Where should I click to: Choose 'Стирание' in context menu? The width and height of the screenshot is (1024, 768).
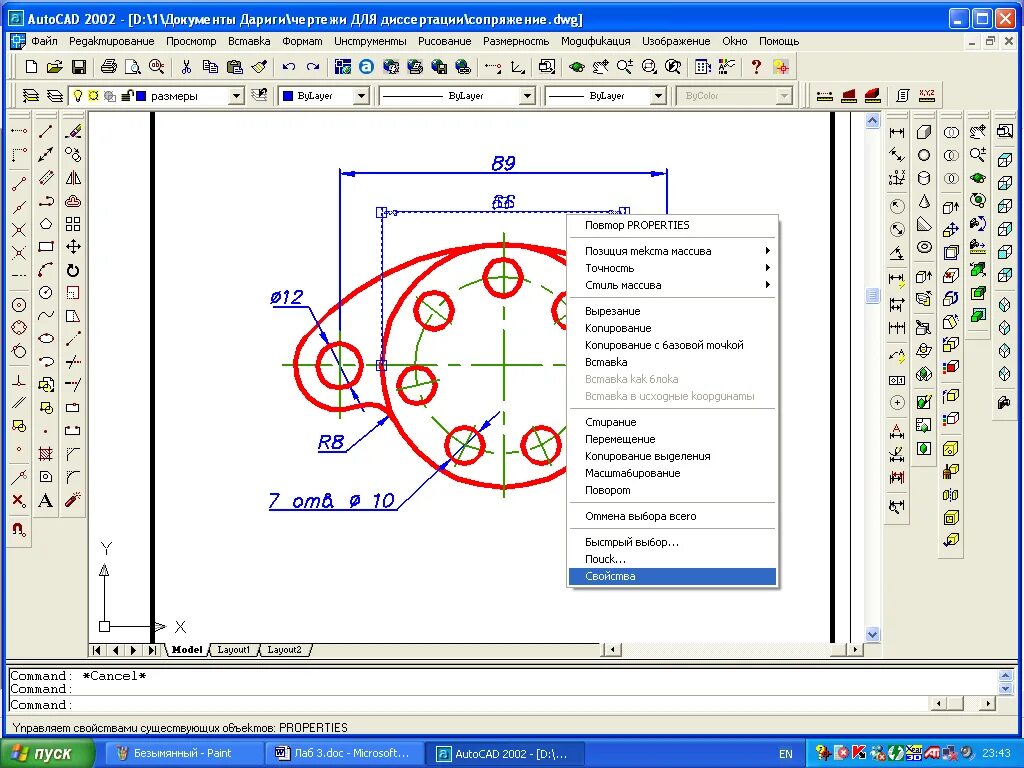point(673,422)
